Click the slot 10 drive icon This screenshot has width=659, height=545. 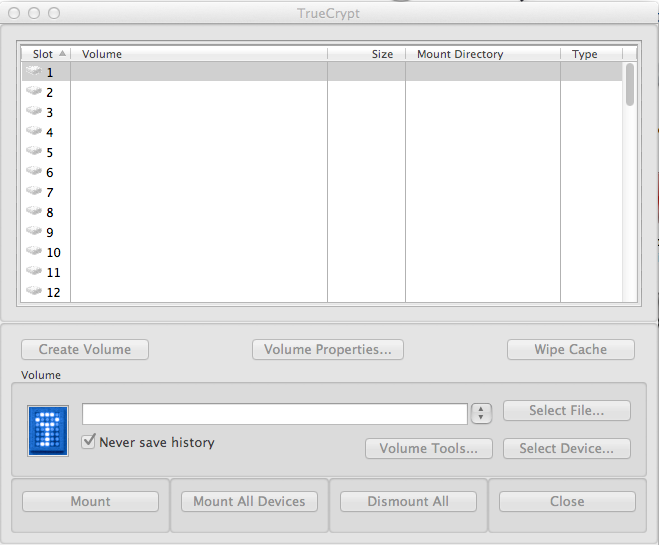pyautogui.click(x=34, y=252)
